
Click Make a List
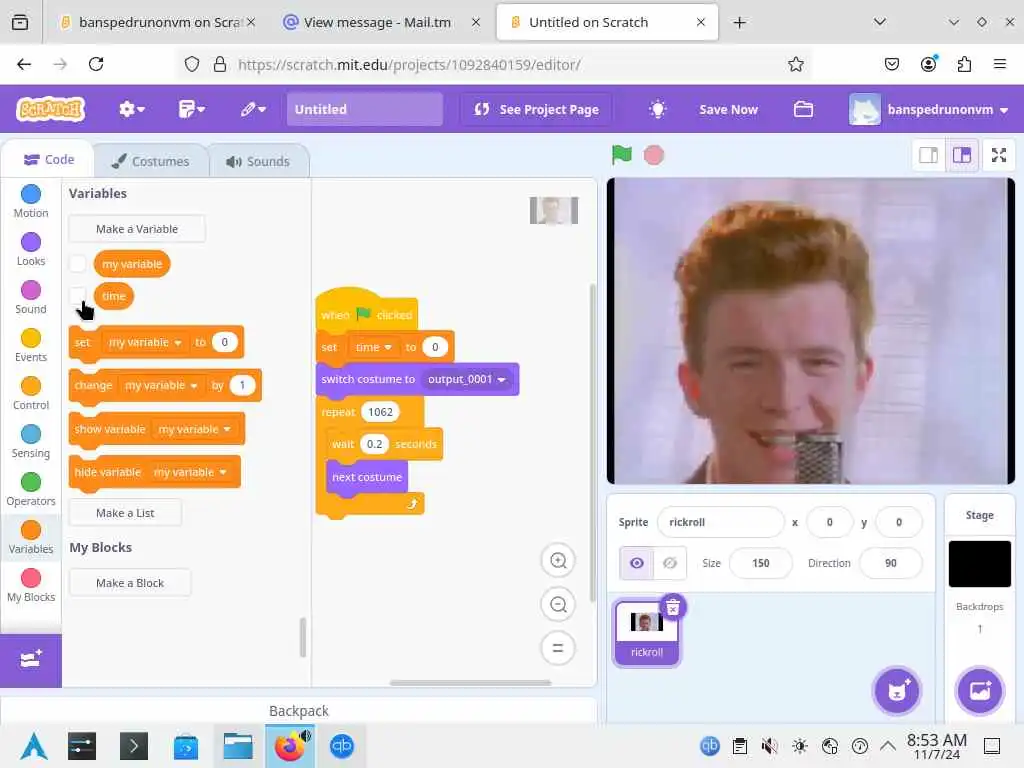125,513
